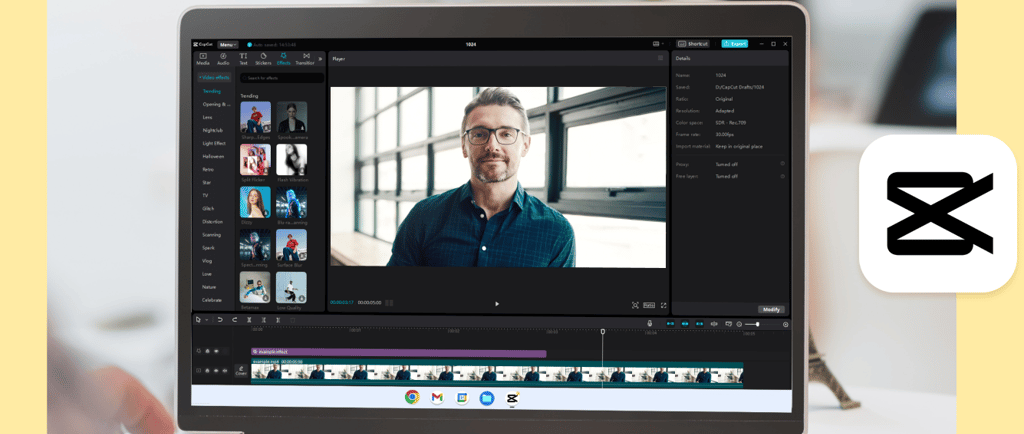Mute the main video track
This screenshot has height=434, width=1024.
[x=225, y=371]
